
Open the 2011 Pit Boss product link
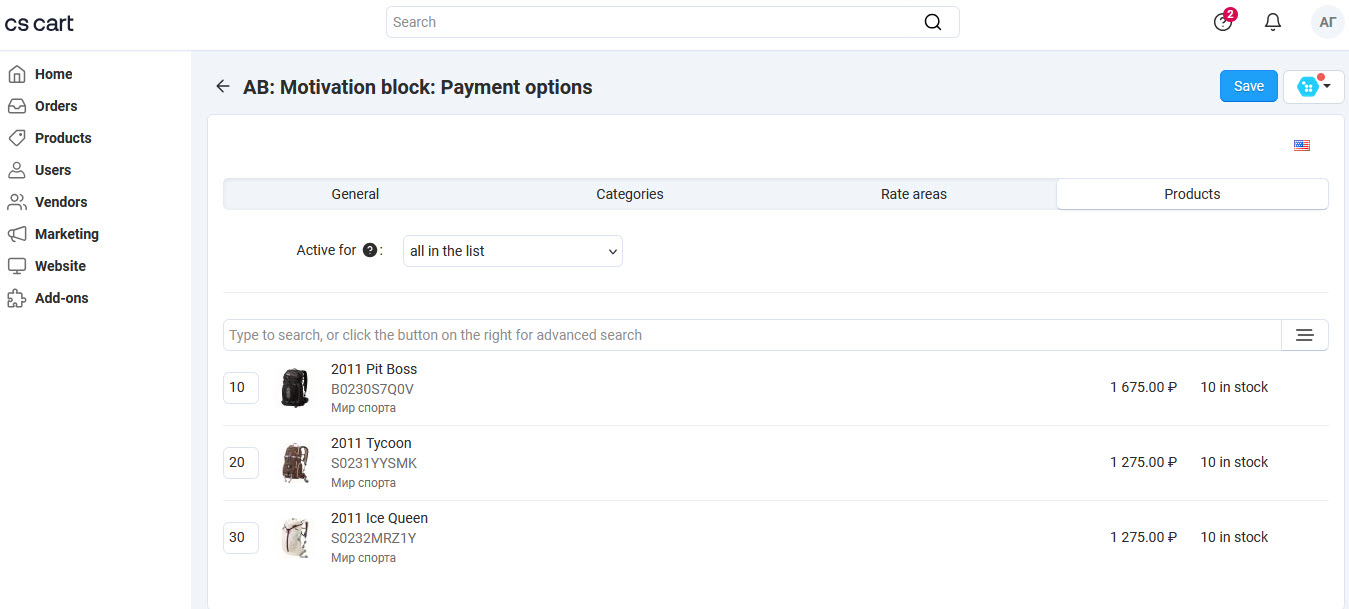click(x=374, y=369)
